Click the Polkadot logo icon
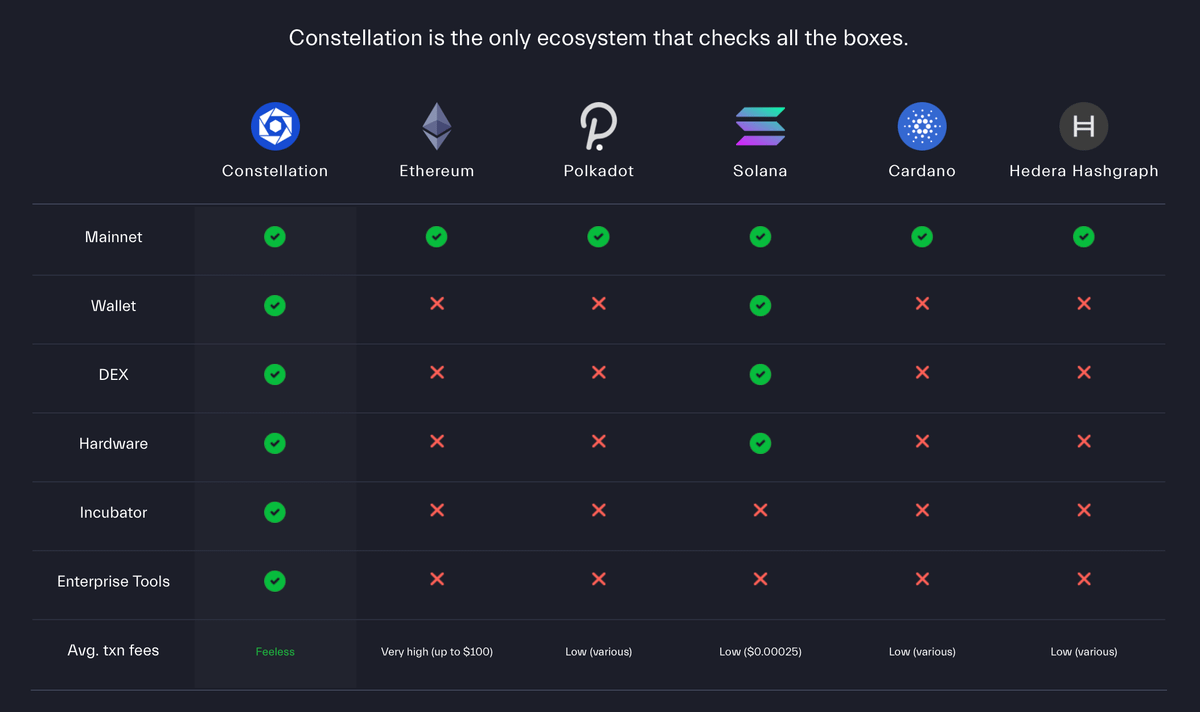The image size is (1200, 712). (598, 126)
